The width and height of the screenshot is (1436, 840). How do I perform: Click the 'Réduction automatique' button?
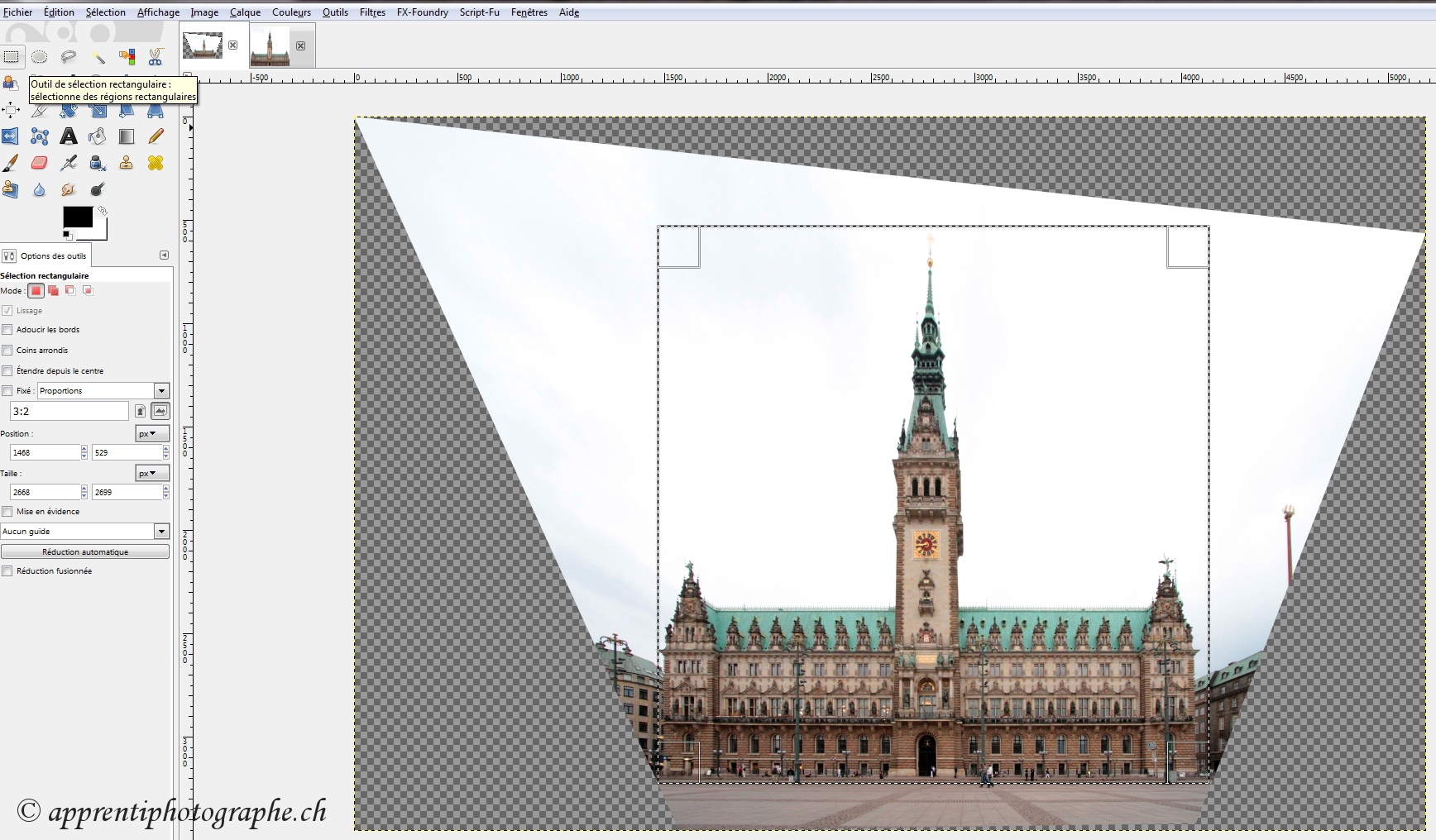(85, 552)
